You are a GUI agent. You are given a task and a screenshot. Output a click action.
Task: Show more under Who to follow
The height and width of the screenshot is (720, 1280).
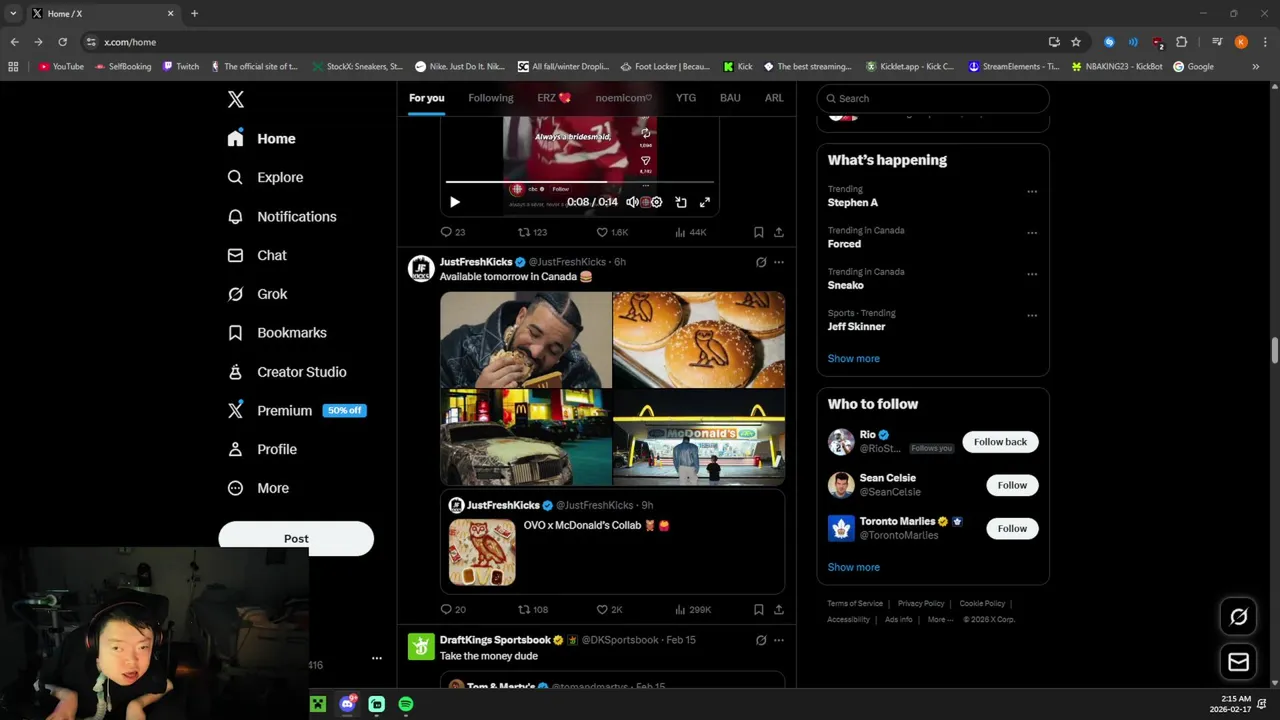853,567
